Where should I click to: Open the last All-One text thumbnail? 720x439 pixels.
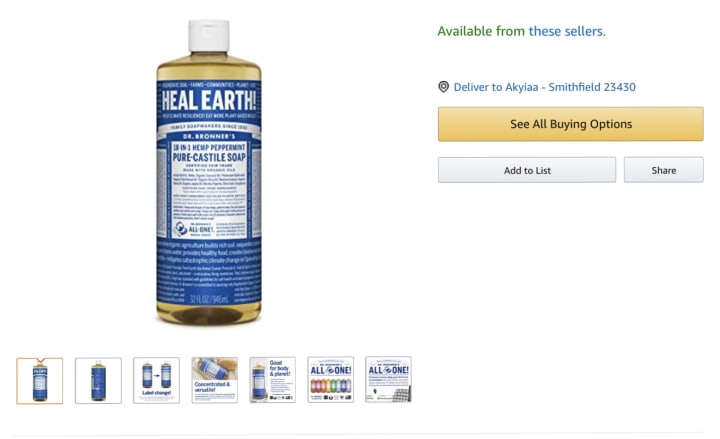[x=388, y=379]
